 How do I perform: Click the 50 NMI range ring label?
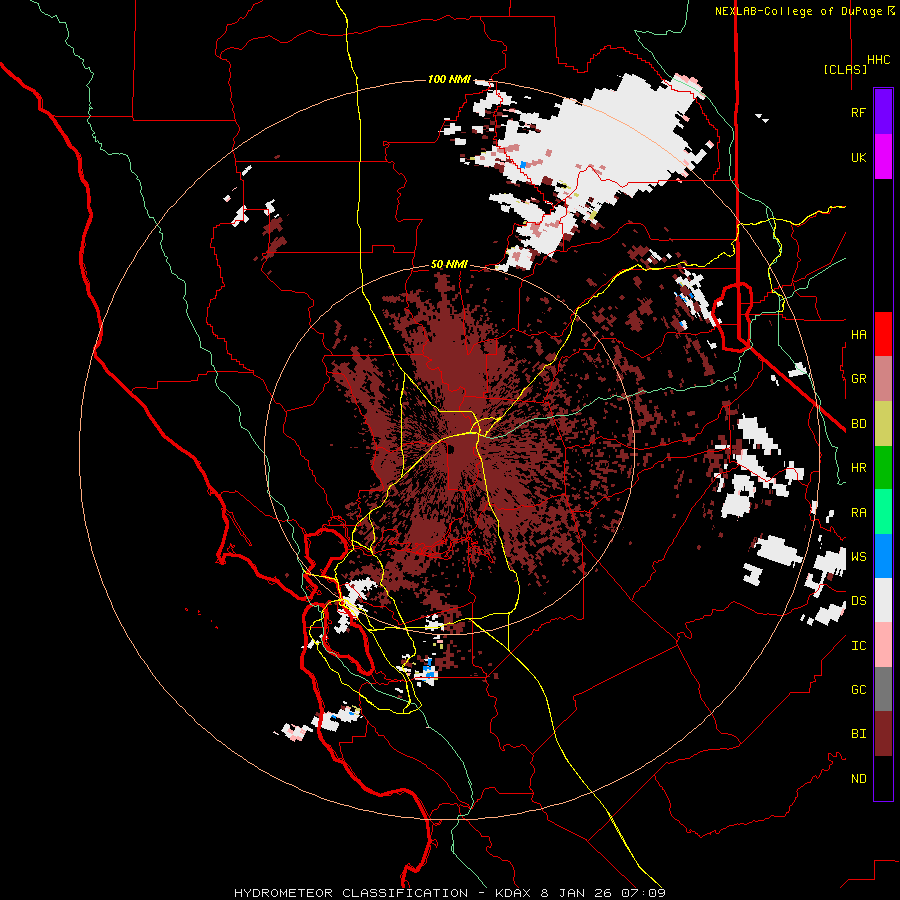[449, 265]
